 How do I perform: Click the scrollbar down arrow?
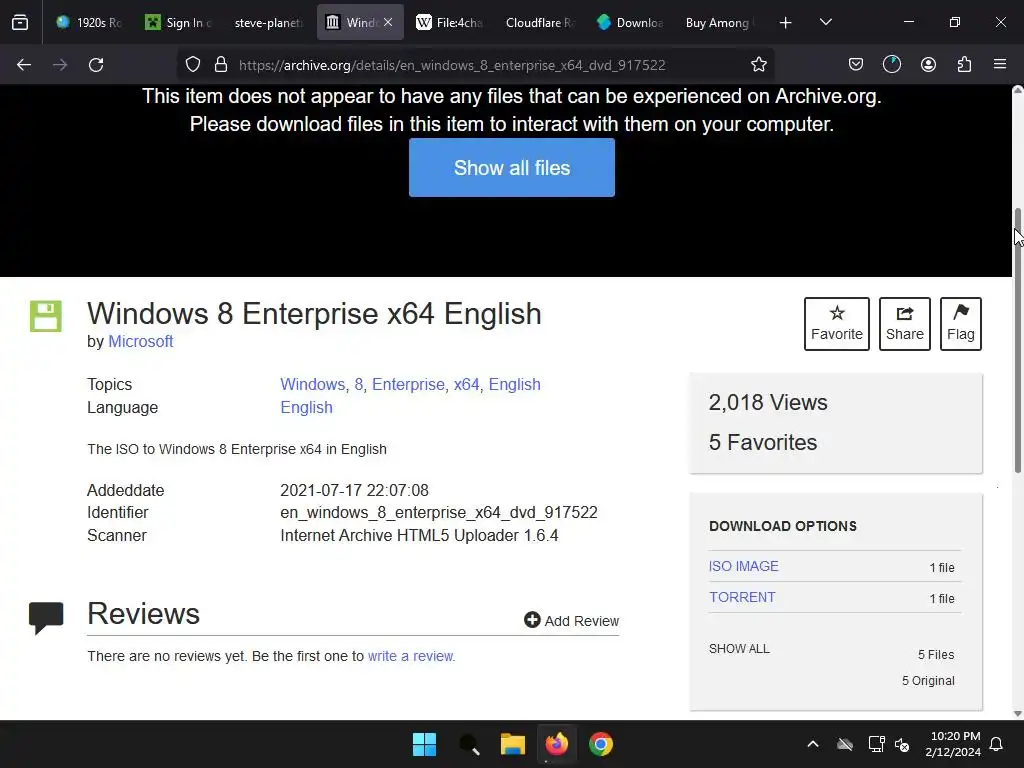(x=1017, y=714)
